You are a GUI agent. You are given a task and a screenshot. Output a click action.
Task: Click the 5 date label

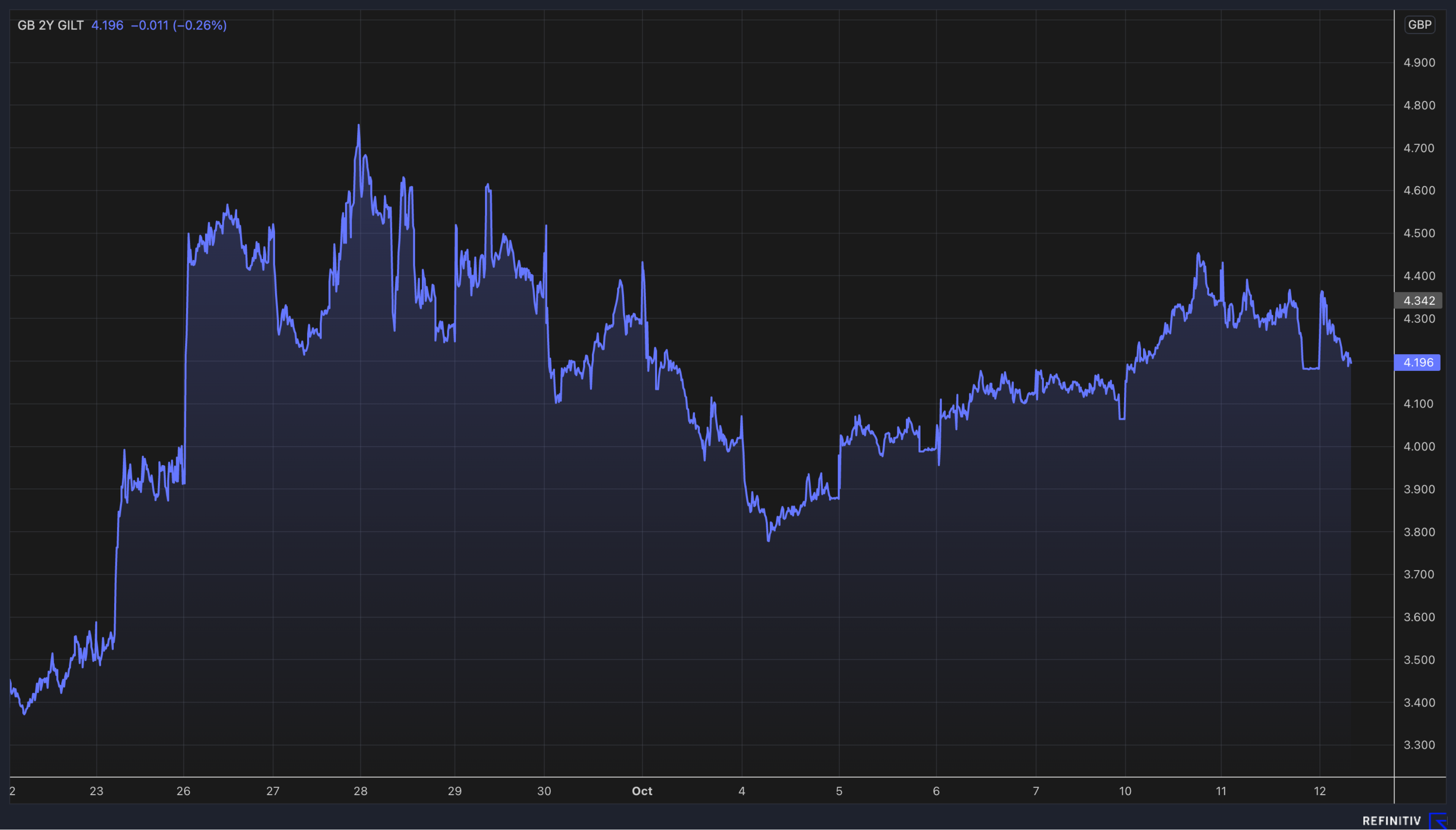(x=839, y=791)
